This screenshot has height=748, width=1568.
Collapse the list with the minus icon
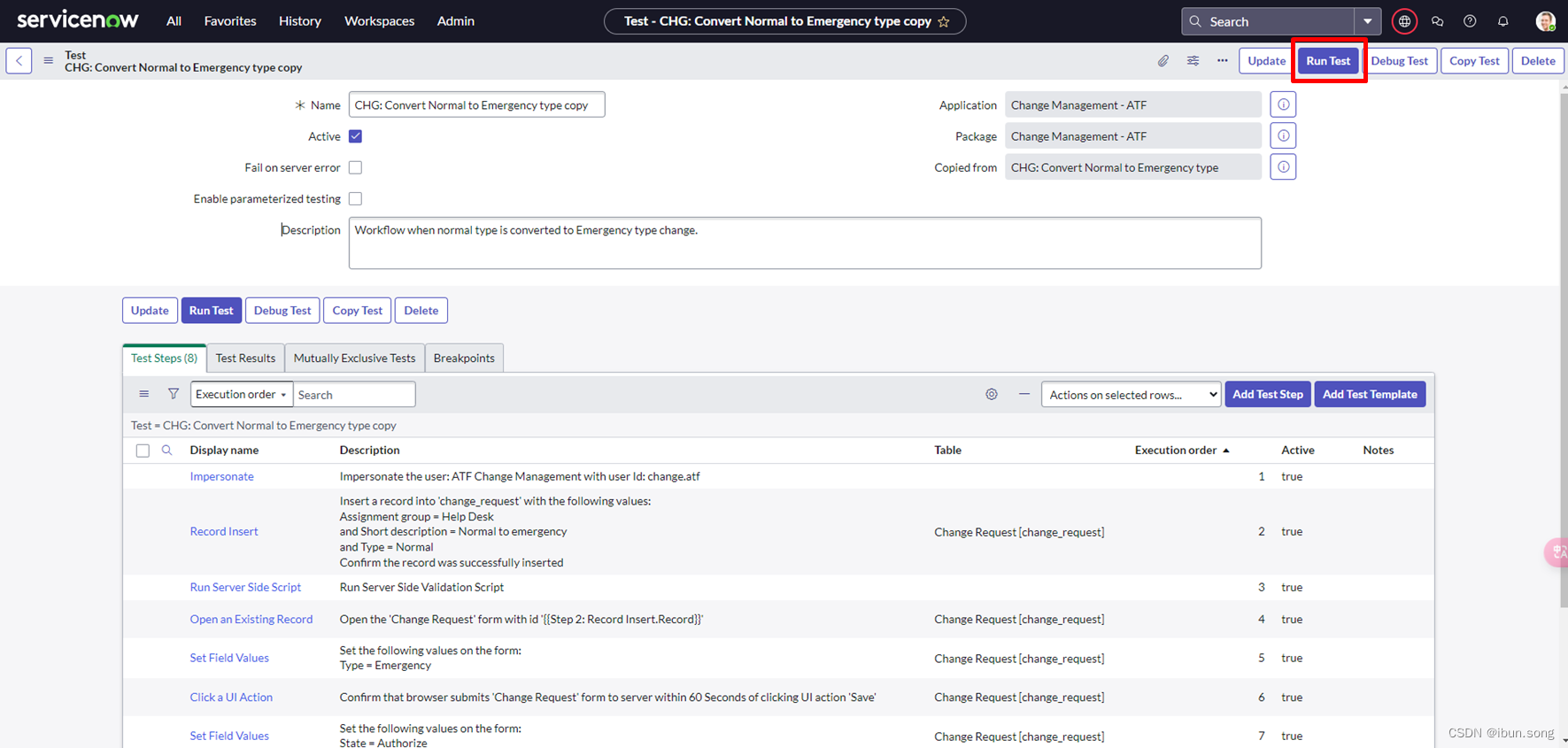1024,394
